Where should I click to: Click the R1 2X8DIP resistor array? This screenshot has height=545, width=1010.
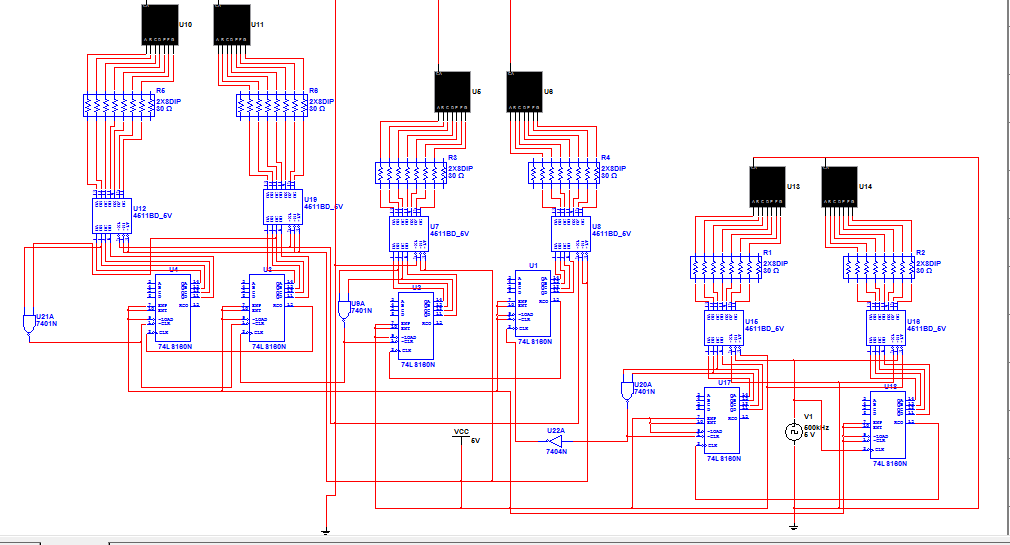click(726, 268)
